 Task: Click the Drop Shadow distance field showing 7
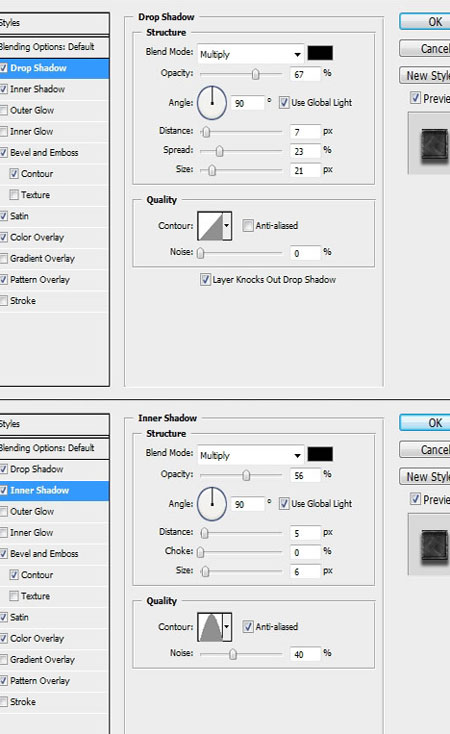pos(305,132)
